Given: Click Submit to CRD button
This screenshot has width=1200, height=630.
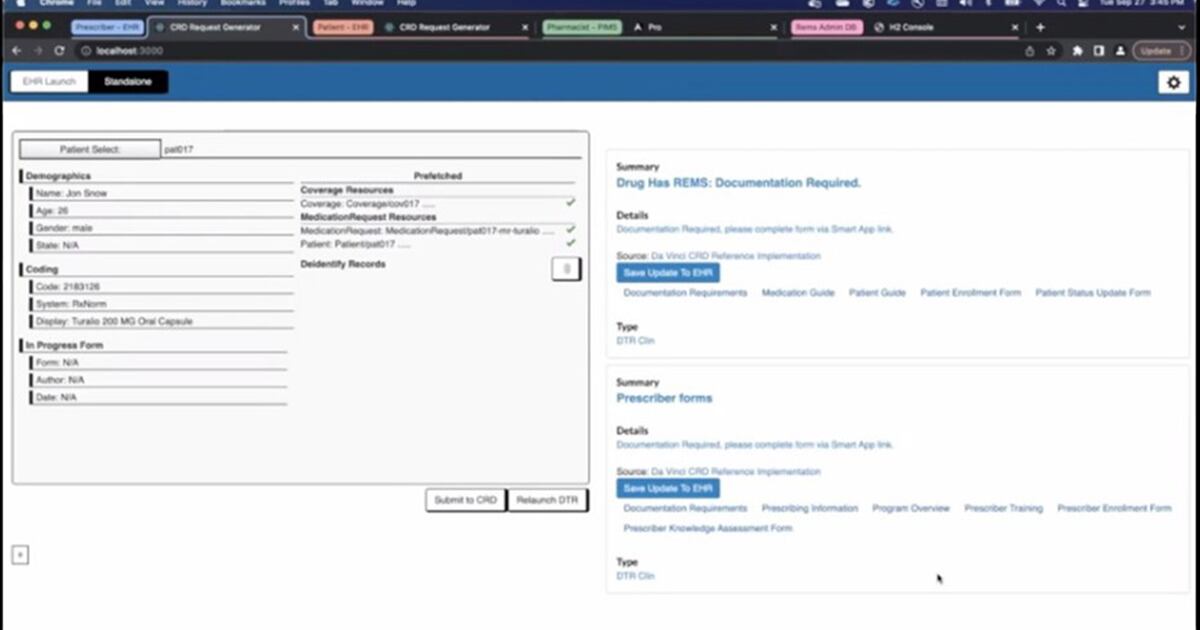Looking at the screenshot, I should click(465, 500).
